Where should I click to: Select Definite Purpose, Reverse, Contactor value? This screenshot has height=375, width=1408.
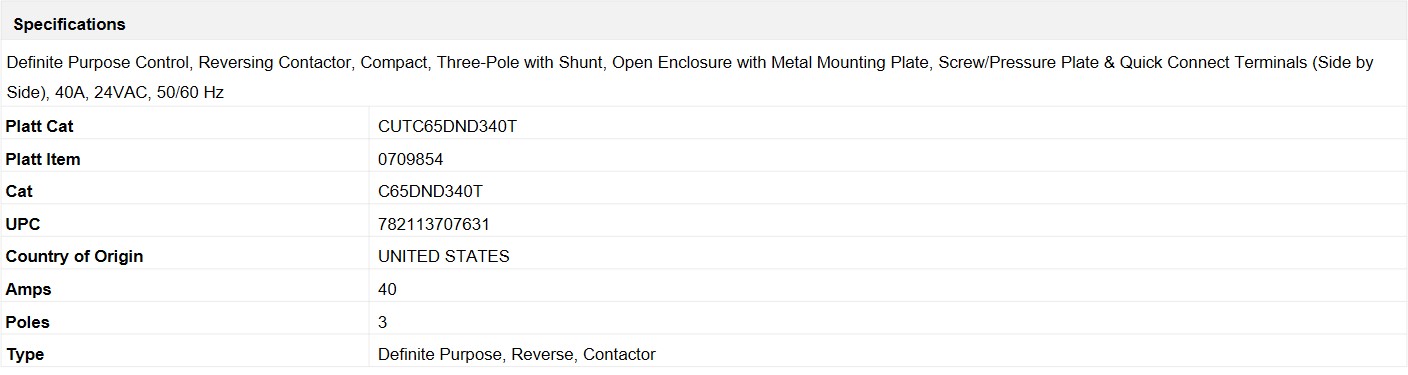517,354
